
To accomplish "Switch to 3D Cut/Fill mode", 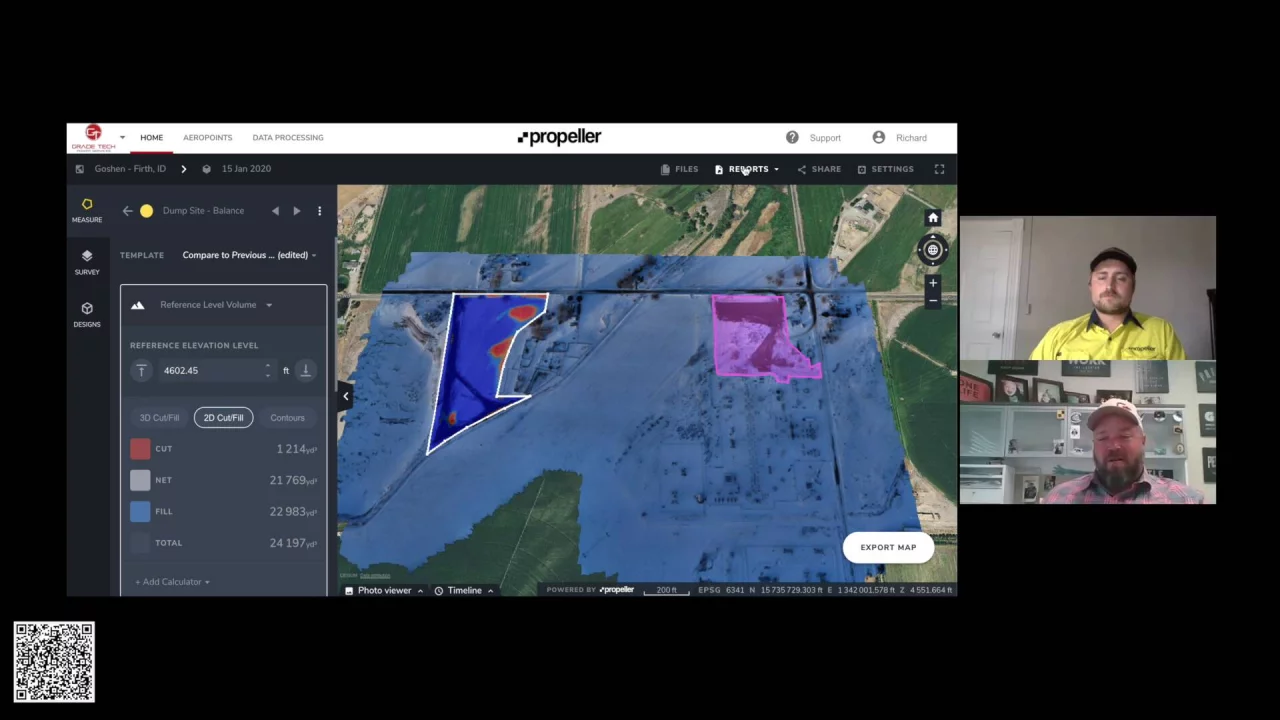I will [x=159, y=418].
